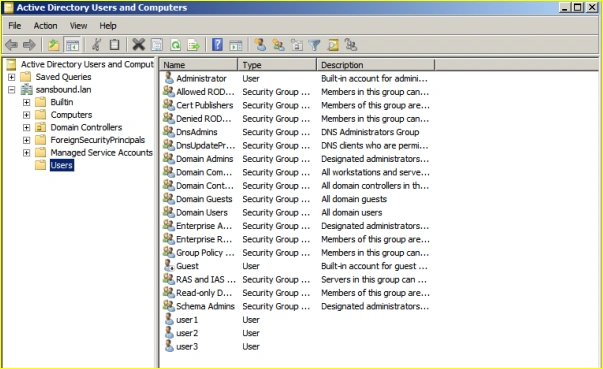The image size is (603, 369).
Task: Expand the Computers container
Action: pyautogui.click(x=26, y=115)
